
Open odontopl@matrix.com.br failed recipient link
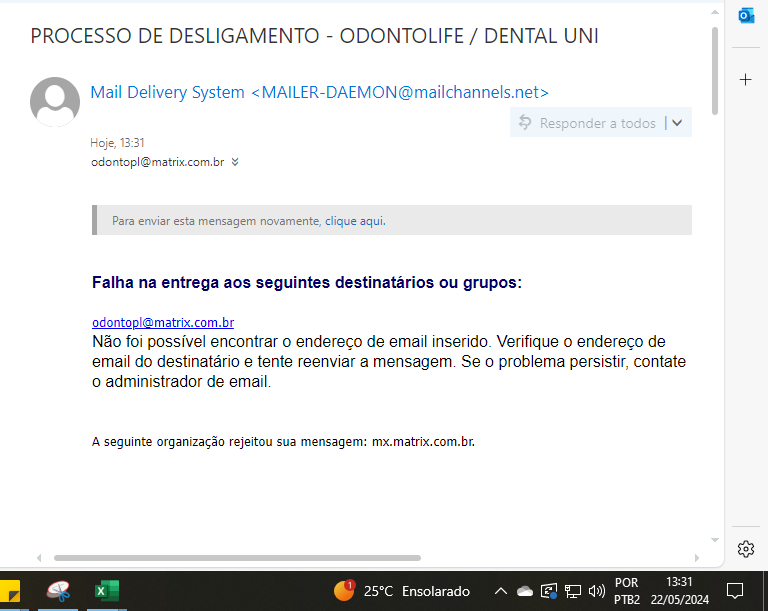click(x=163, y=322)
